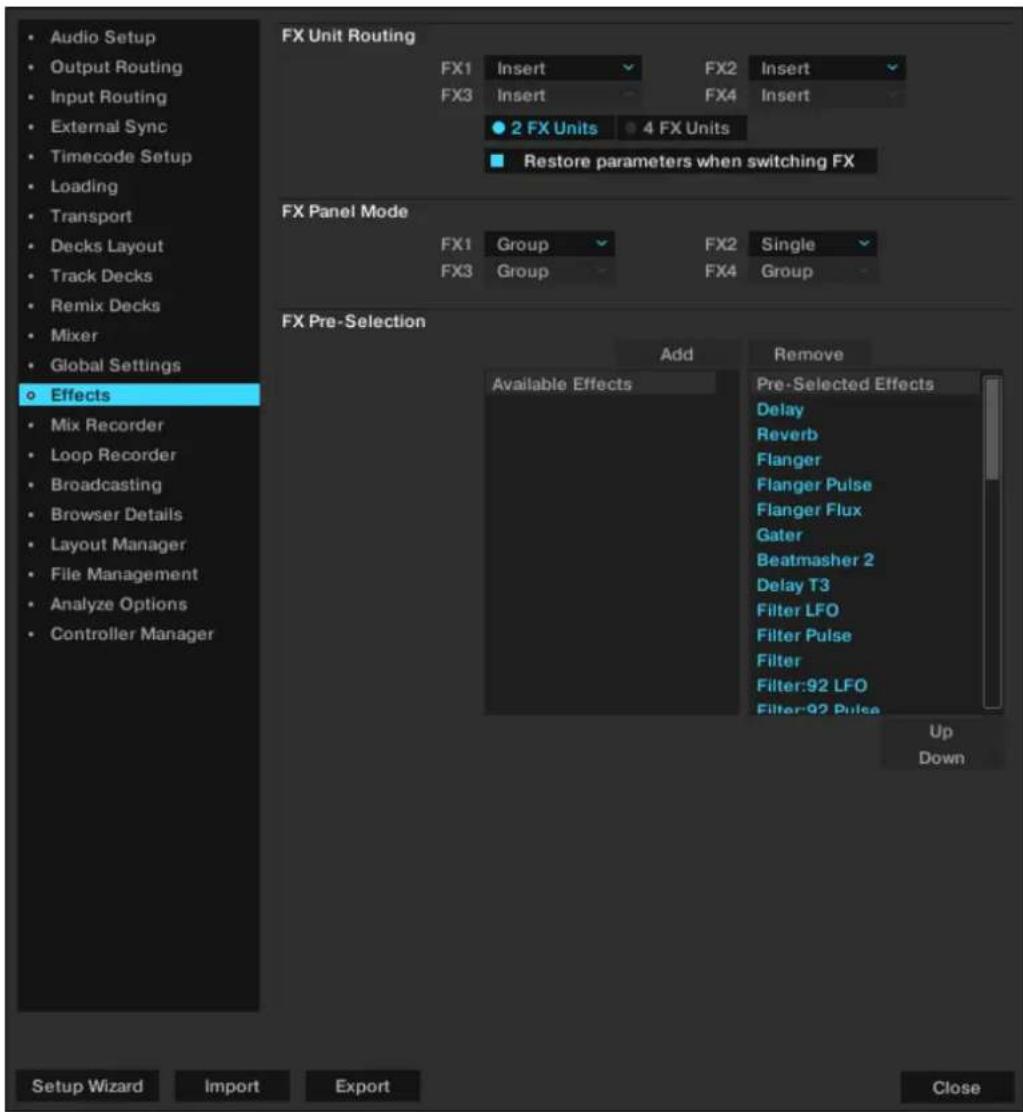Select the 4 FX Units radio option

pyautogui.click(x=682, y=128)
